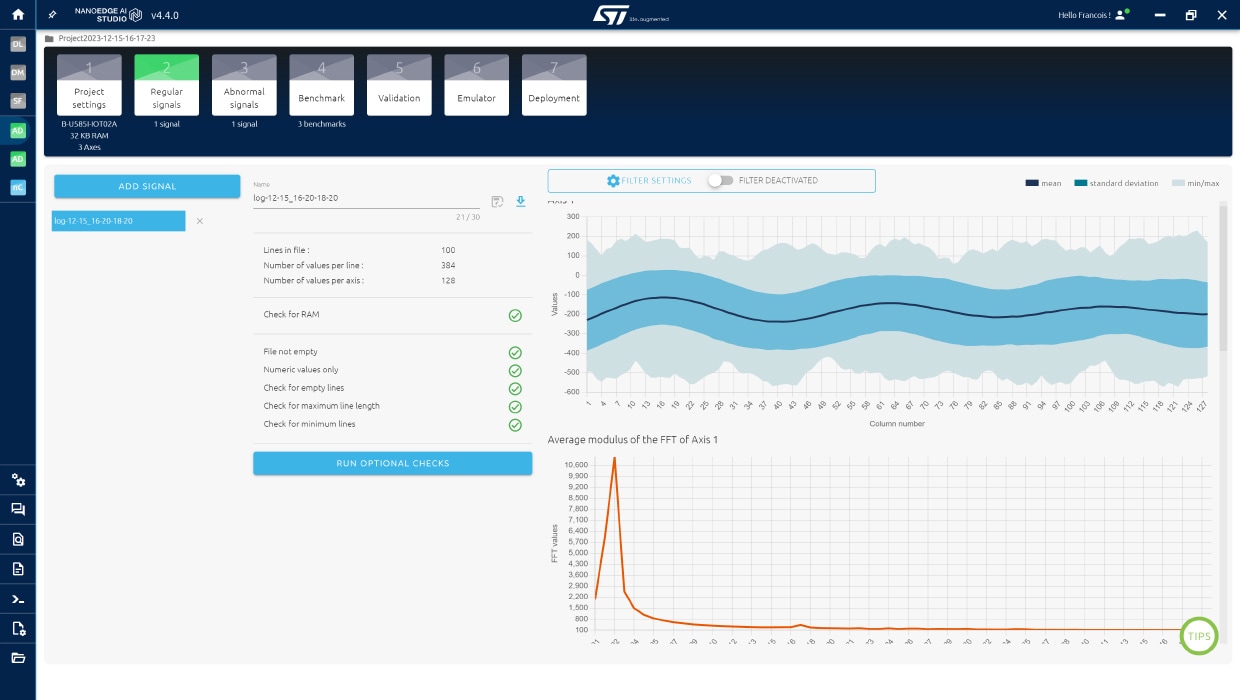
Task: Click the green TIPS circle button
Action: click(1199, 636)
